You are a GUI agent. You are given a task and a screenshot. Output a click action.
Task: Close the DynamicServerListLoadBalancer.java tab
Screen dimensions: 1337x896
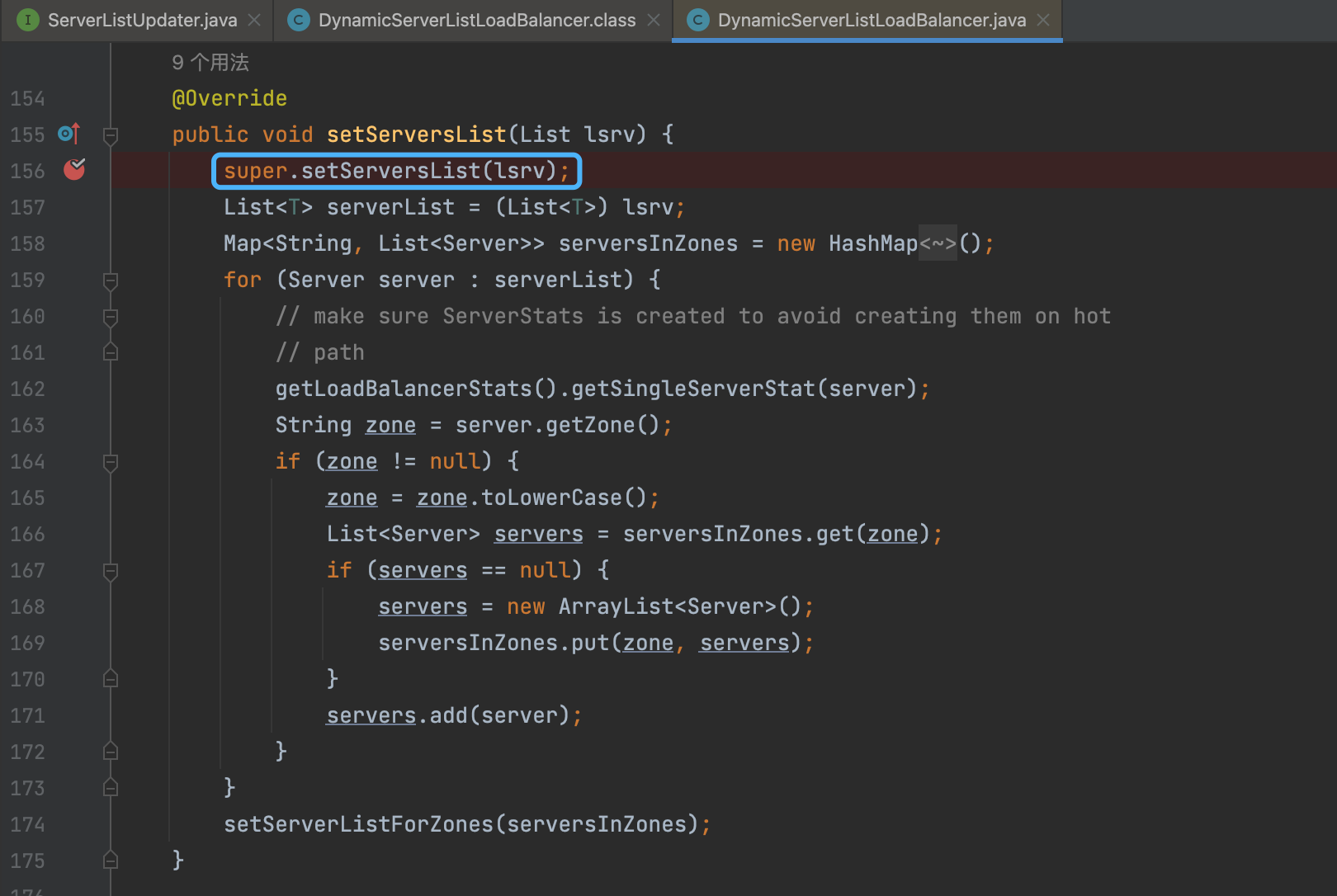pos(1043,20)
